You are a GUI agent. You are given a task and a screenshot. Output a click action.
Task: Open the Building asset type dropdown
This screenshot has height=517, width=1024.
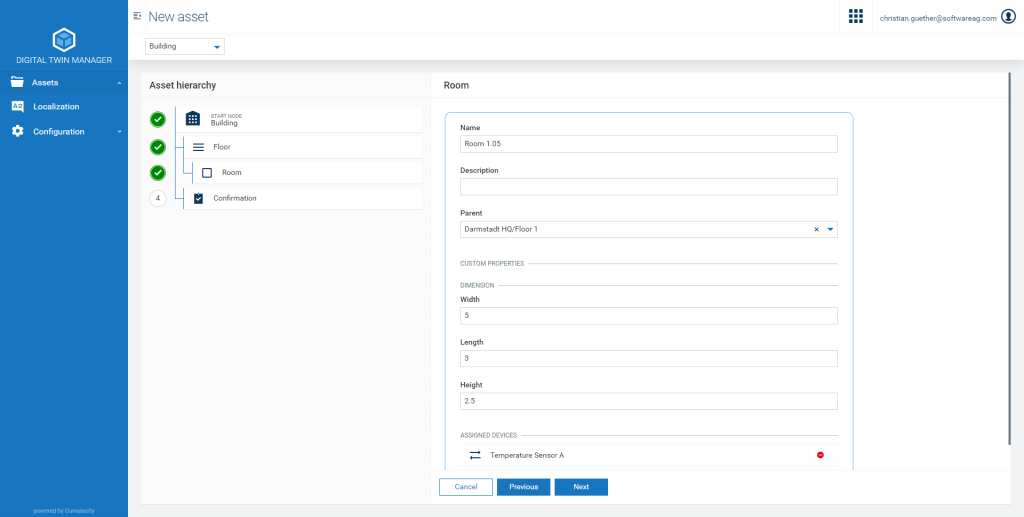point(185,46)
